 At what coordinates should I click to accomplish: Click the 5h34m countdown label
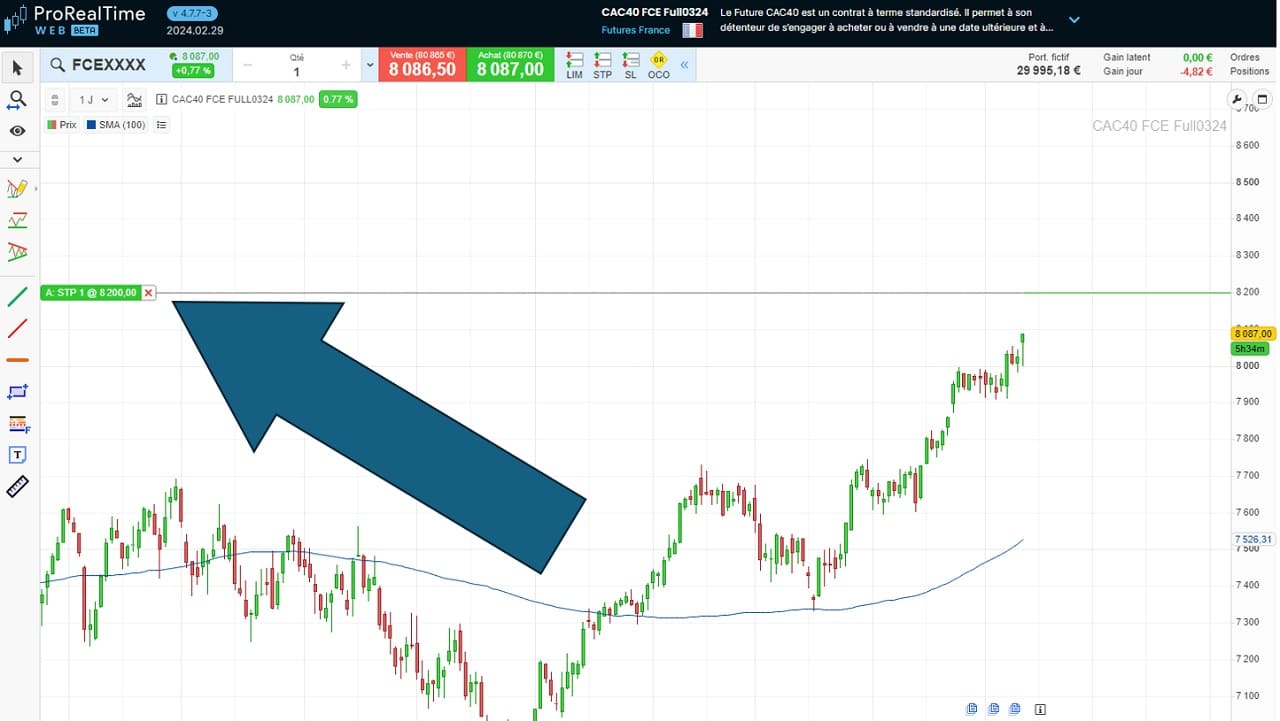point(1250,348)
